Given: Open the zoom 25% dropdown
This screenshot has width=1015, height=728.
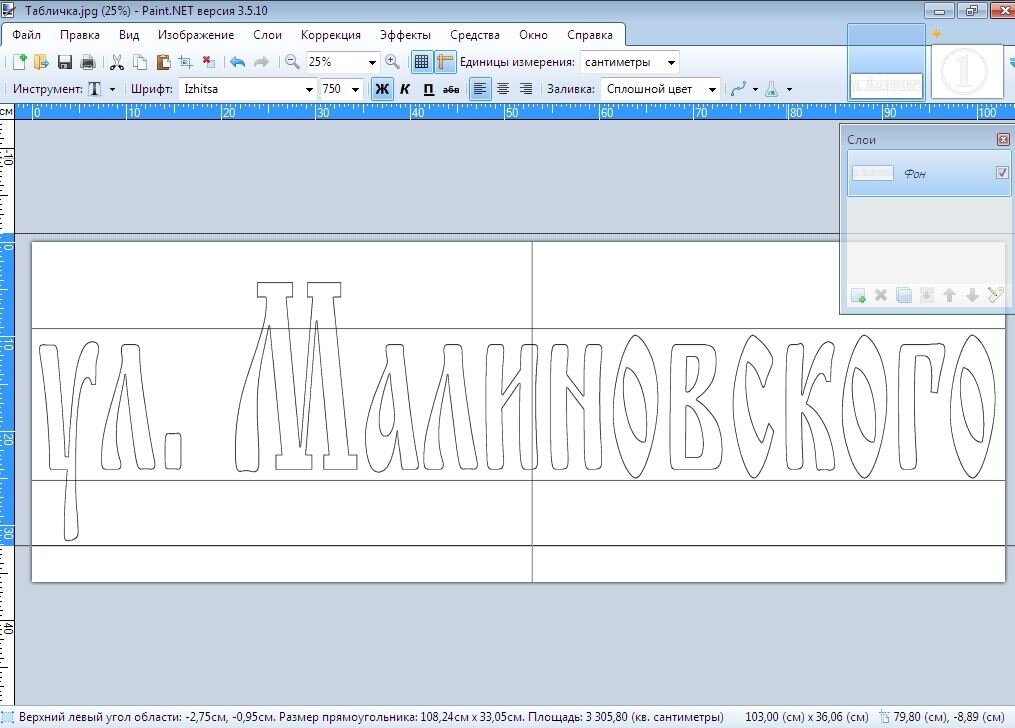Looking at the screenshot, I should click(x=372, y=63).
